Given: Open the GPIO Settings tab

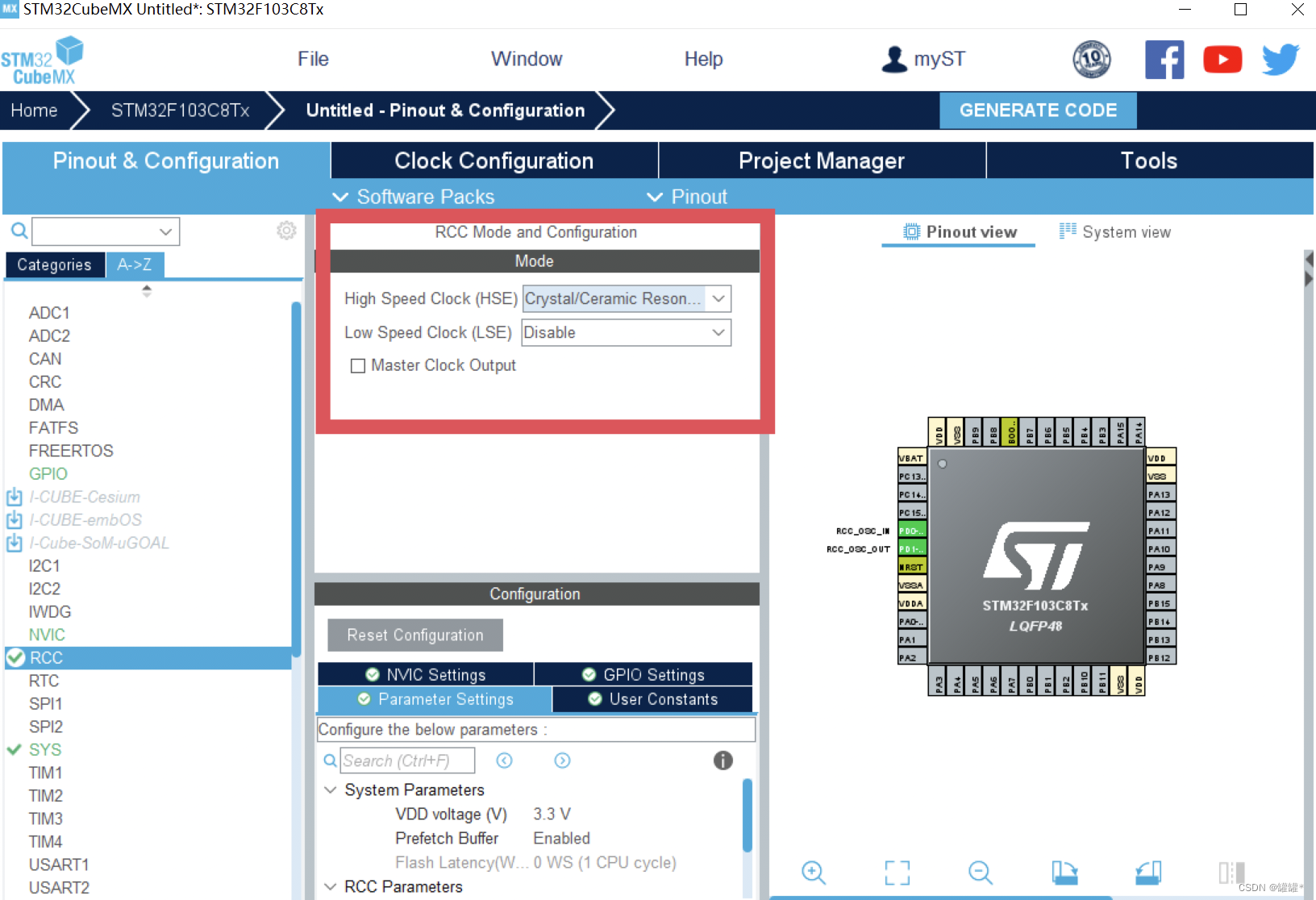Looking at the screenshot, I should click(643, 674).
